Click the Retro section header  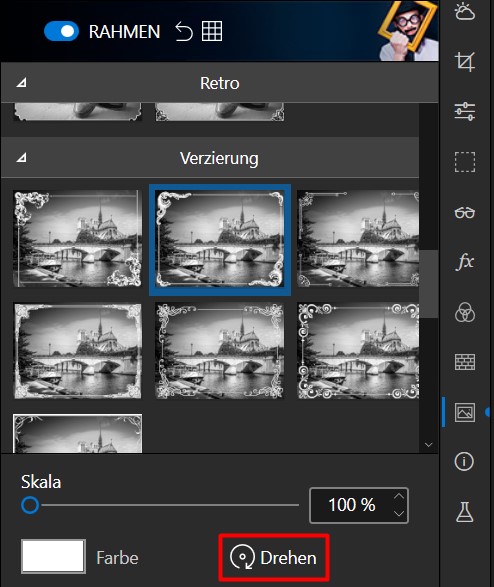point(220,83)
